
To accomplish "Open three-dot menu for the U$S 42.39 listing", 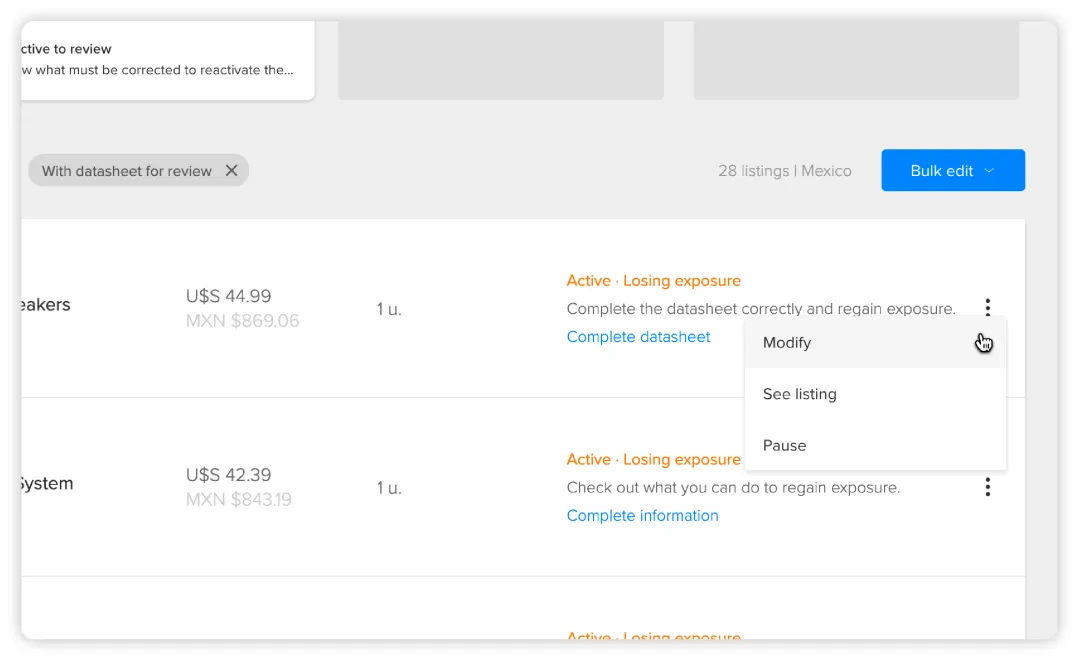I will click(987, 487).
